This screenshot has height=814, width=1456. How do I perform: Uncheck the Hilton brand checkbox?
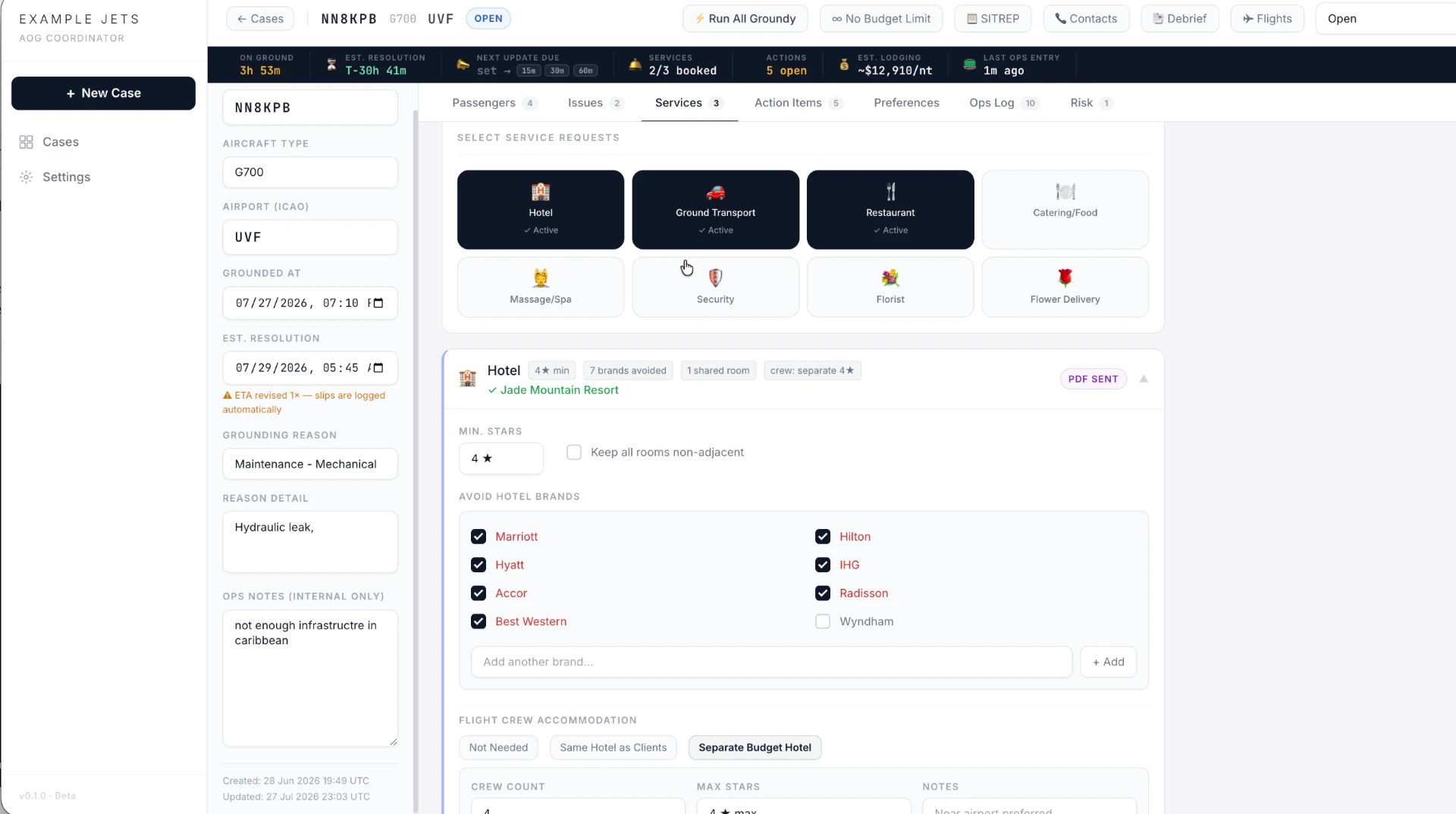tap(823, 537)
